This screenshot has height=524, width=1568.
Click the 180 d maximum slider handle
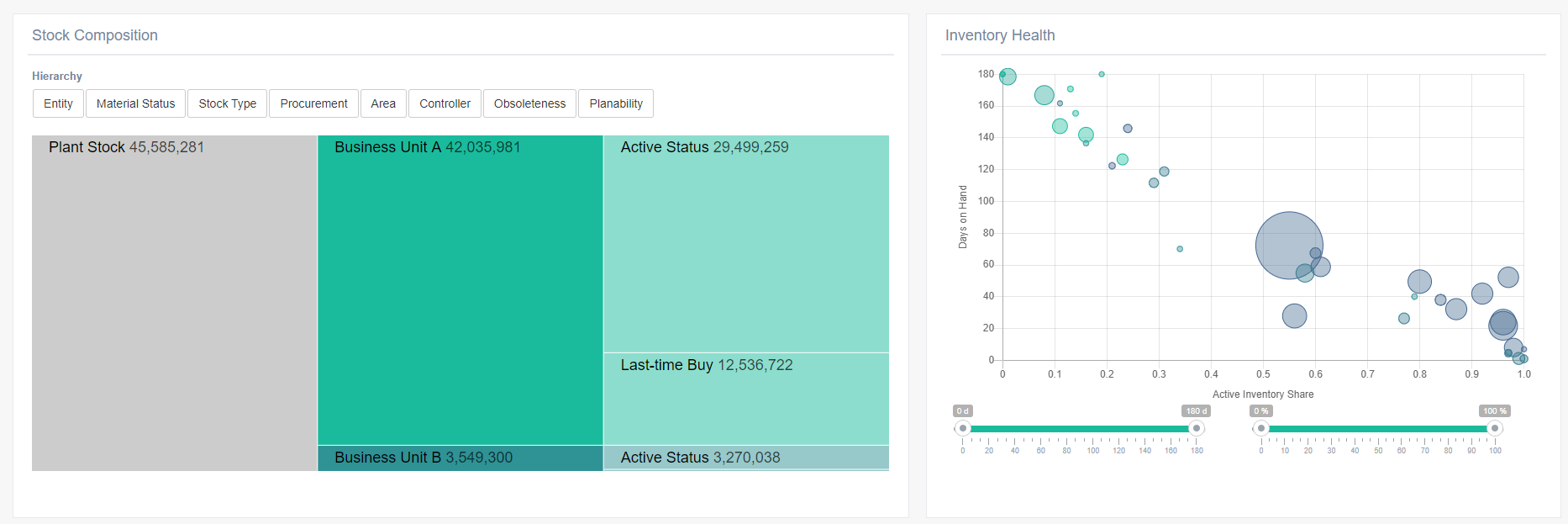click(x=1197, y=428)
